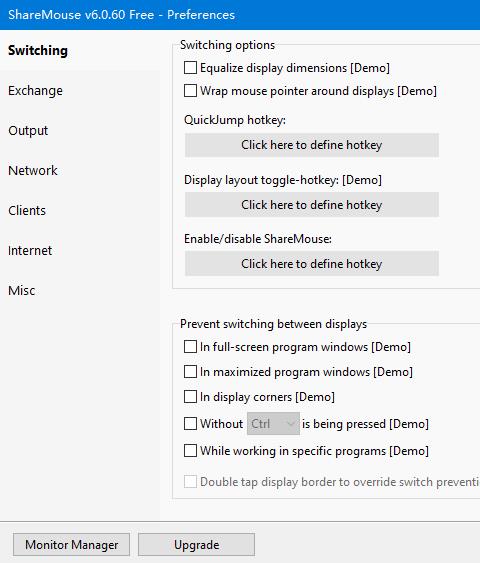This screenshot has width=480, height=563.
Task: Define the Display layout toggle-hotkey
Action: click(312, 205)
